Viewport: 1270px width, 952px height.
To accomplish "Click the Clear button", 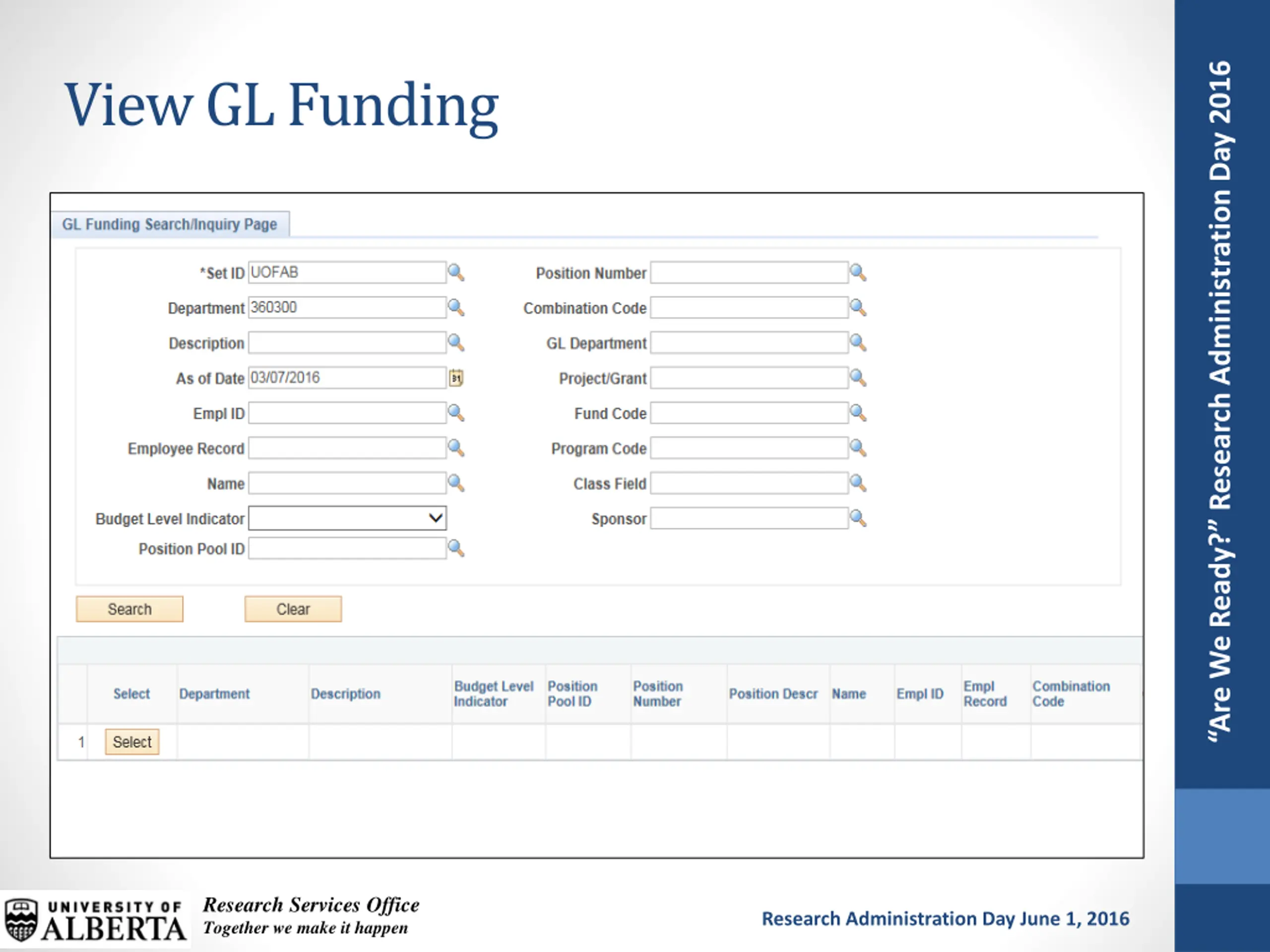I will pos(293,609).
